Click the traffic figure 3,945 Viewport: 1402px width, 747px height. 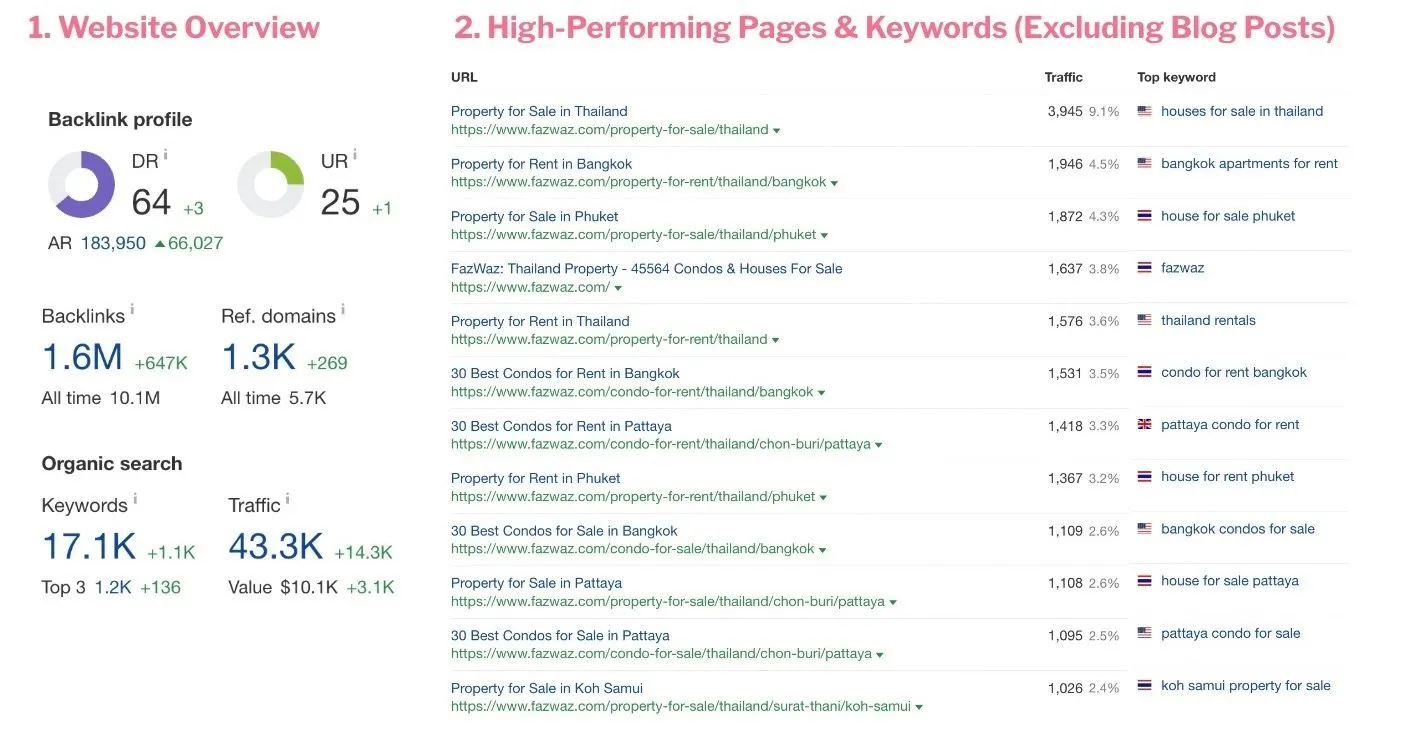(1065, 112)
